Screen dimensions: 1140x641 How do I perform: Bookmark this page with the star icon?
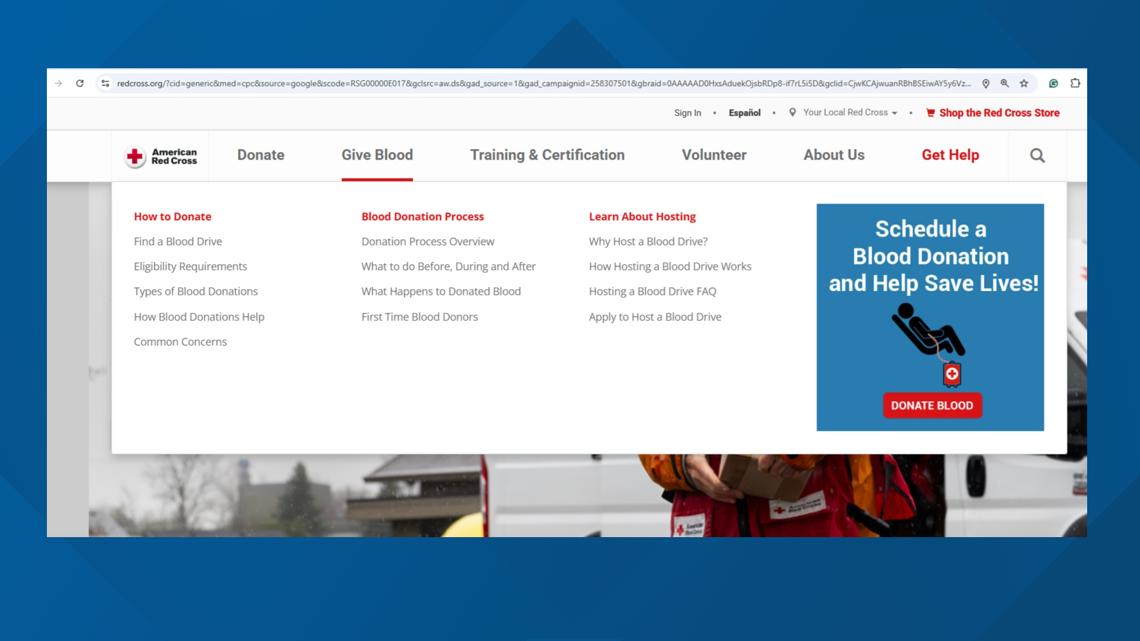(x=1024, y=84)
